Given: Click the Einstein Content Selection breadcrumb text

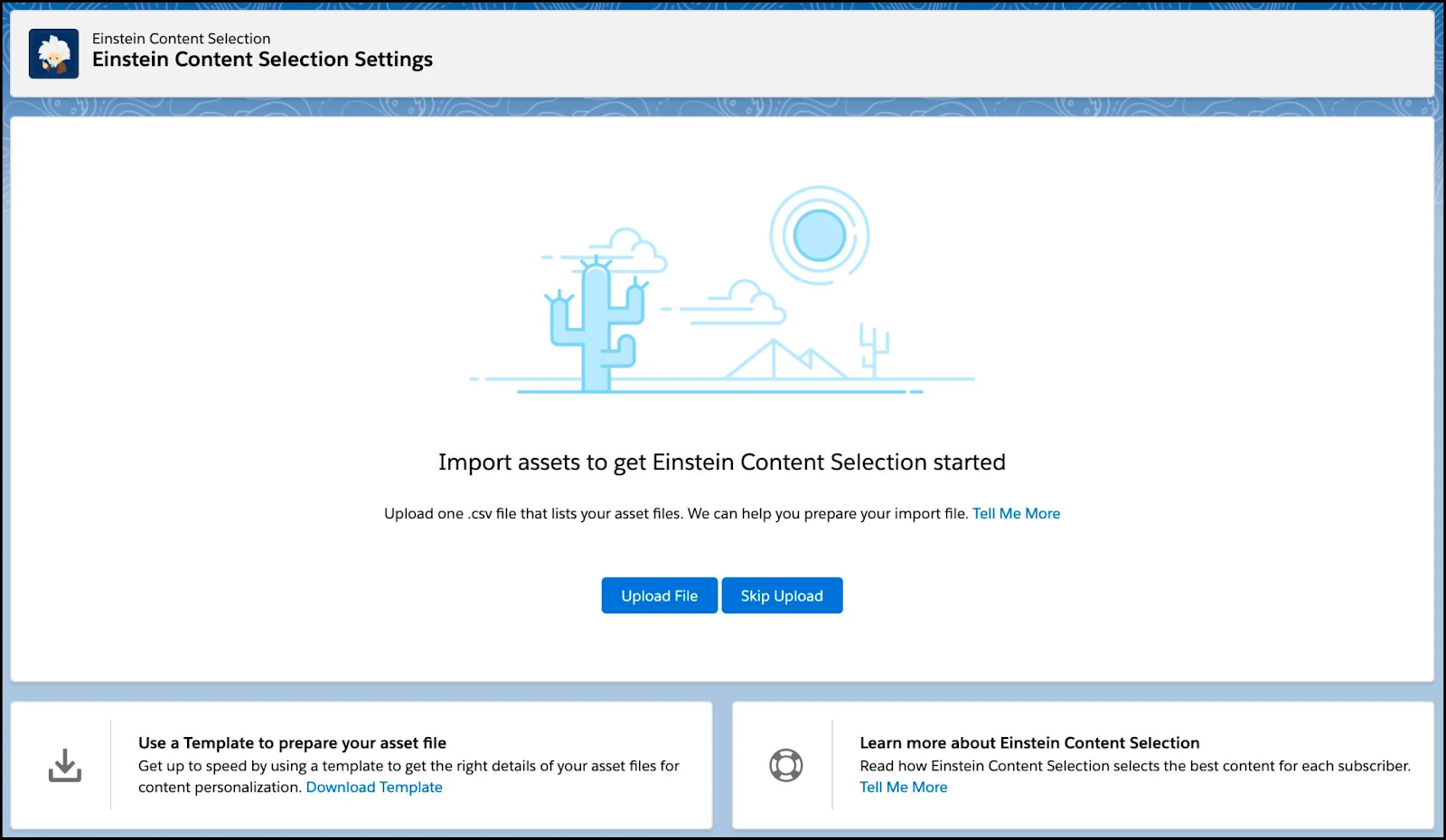Looking at the screenshot, I should (x=182, y=38).
